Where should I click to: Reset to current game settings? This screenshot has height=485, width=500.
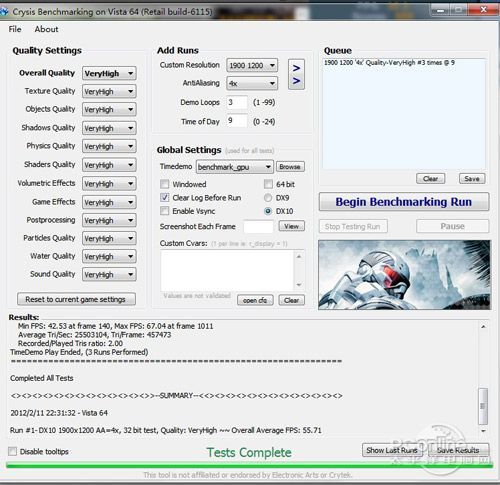click(x=76, y=299)
